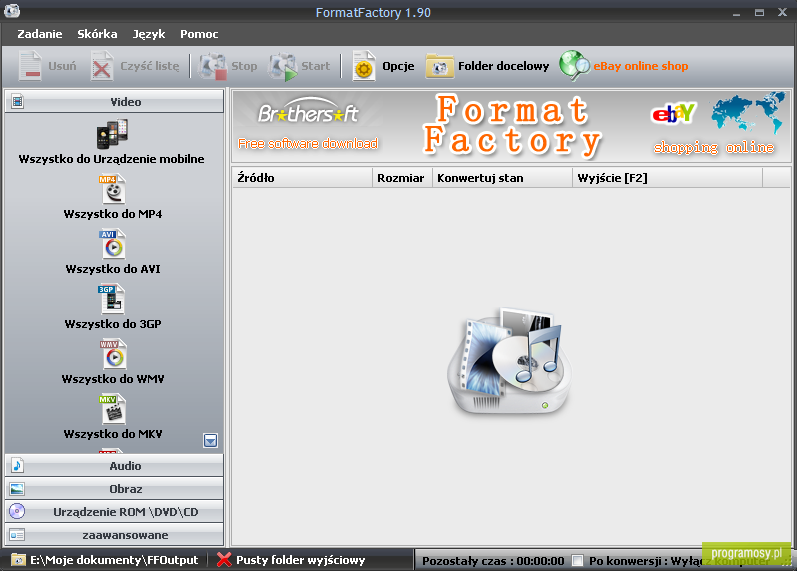Choose the Wszystko do WMV label
Image resolution: width=797 pixels, height=571 pixels.
(113, 379)
